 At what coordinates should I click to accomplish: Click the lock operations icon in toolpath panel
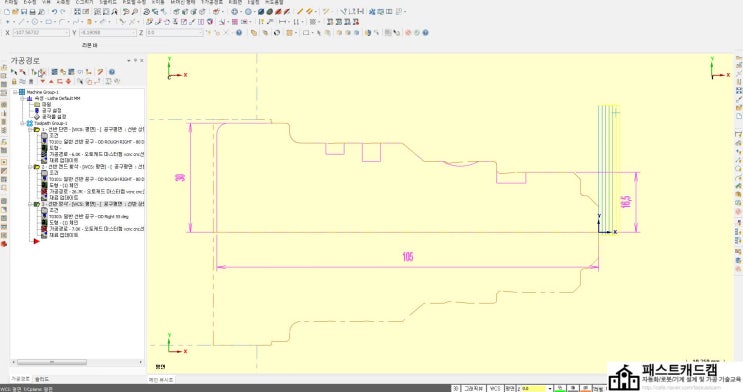[x=14, y=82]
